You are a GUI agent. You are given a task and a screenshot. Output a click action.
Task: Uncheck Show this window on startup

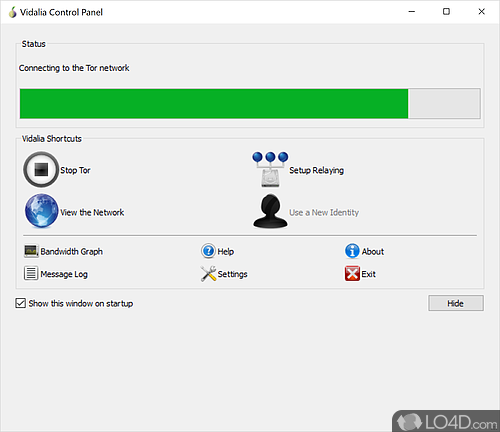point(21,303)
